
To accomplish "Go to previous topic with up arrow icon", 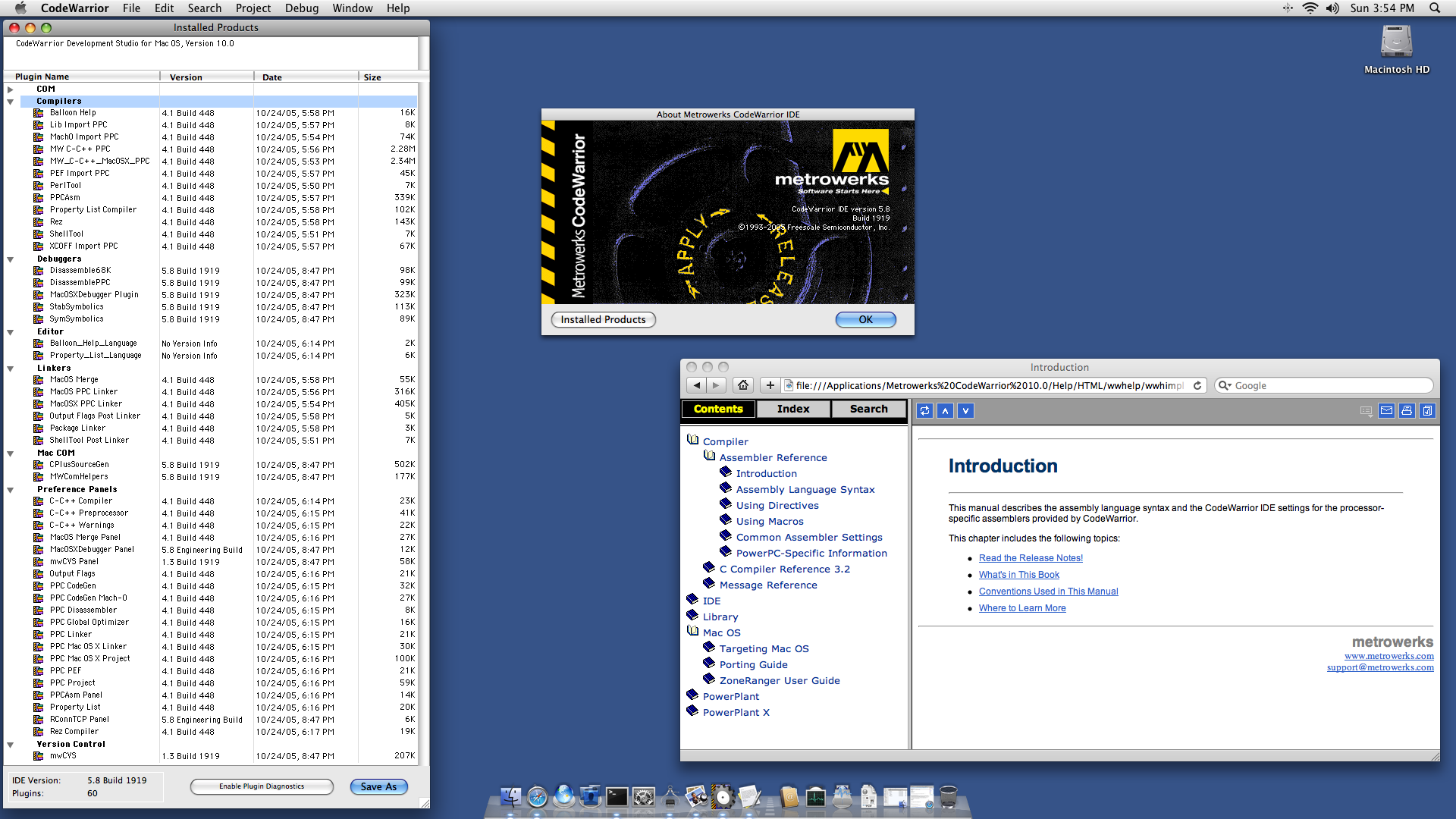I will click(x=945, y=410).
